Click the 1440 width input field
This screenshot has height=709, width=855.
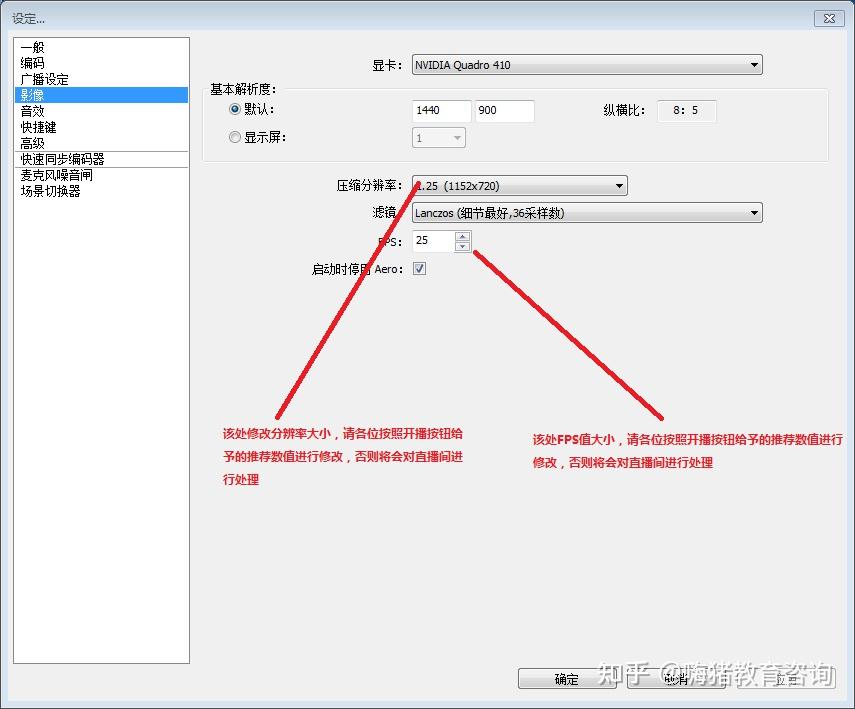(x=442, y=111)
